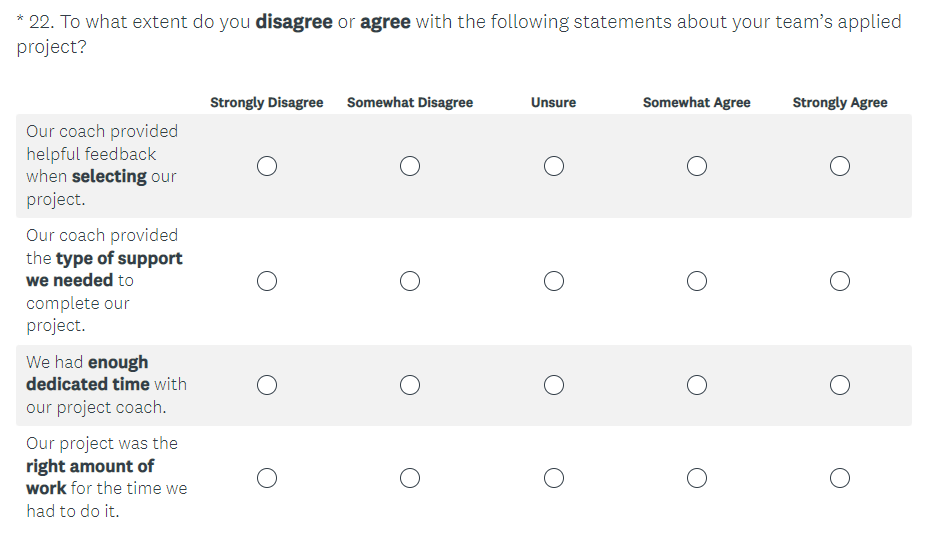Select Somewhat Agree for enough dedicated time
The image size is (938, 549).
(x=697, y=385)
